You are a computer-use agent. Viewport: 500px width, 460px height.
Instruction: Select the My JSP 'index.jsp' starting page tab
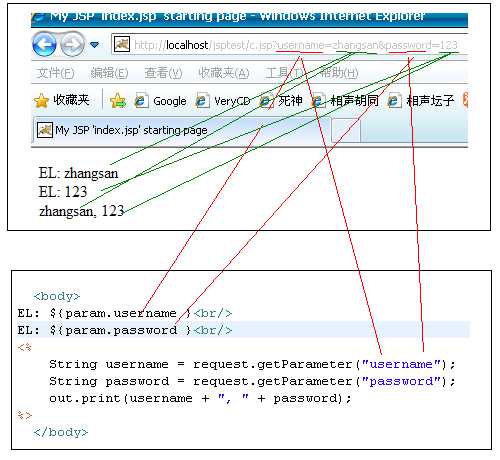tap(182, 130)
